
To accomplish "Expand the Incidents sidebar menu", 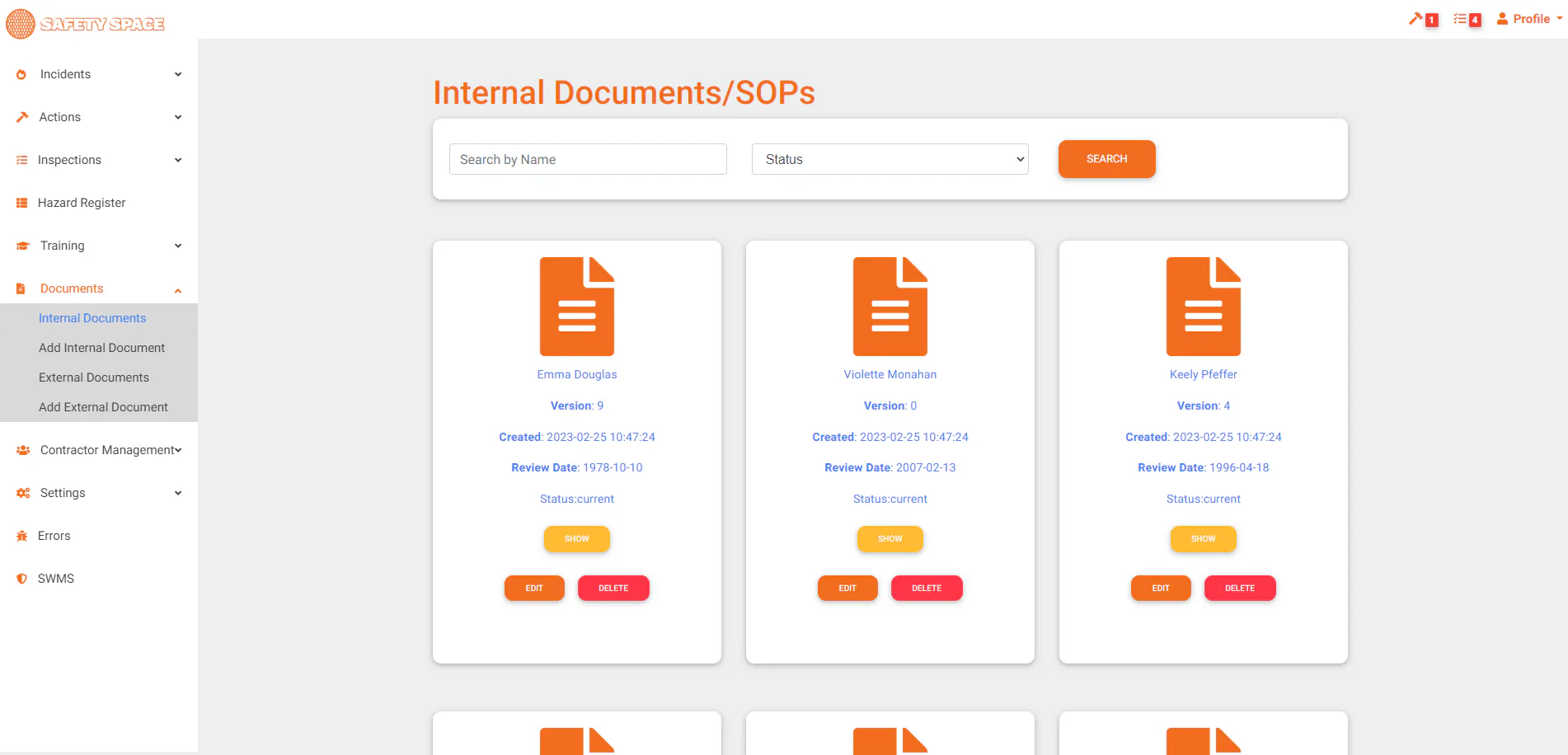I will point(99,74).
